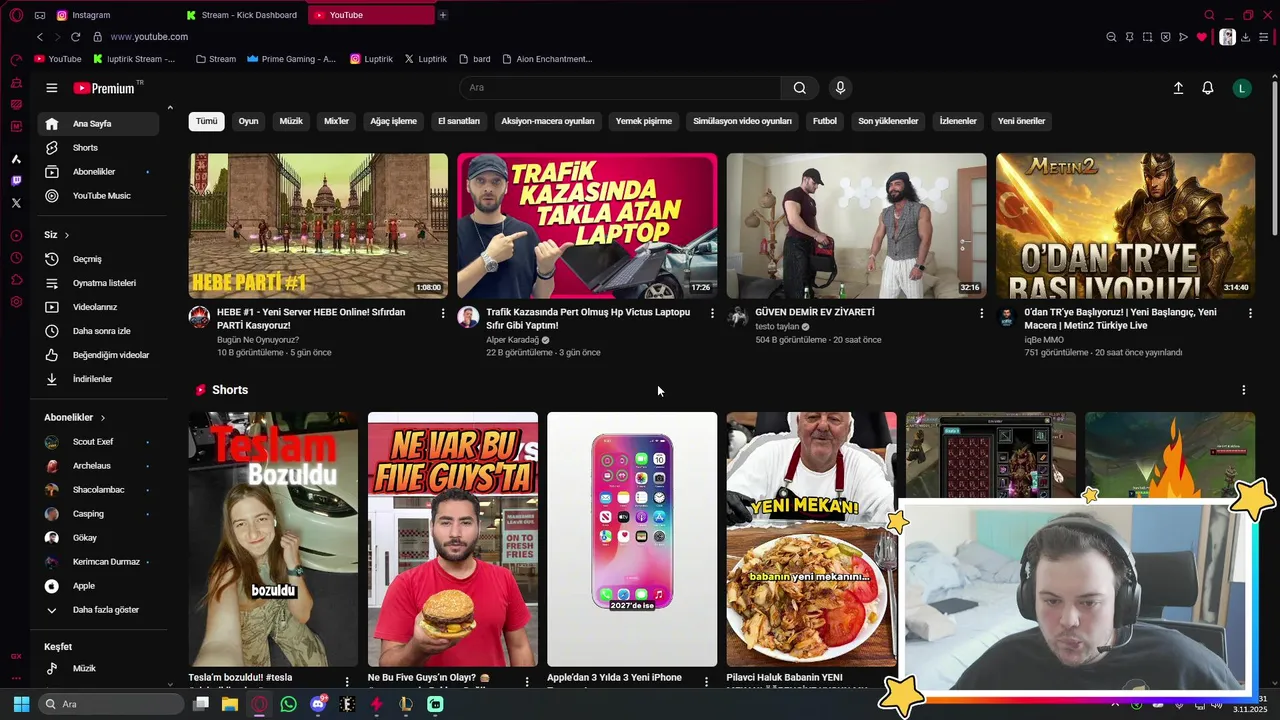Open Oynatma listeleri in the sidebar
The height and width of the screenshot is (720, 1280).
[x=98, y=283]
